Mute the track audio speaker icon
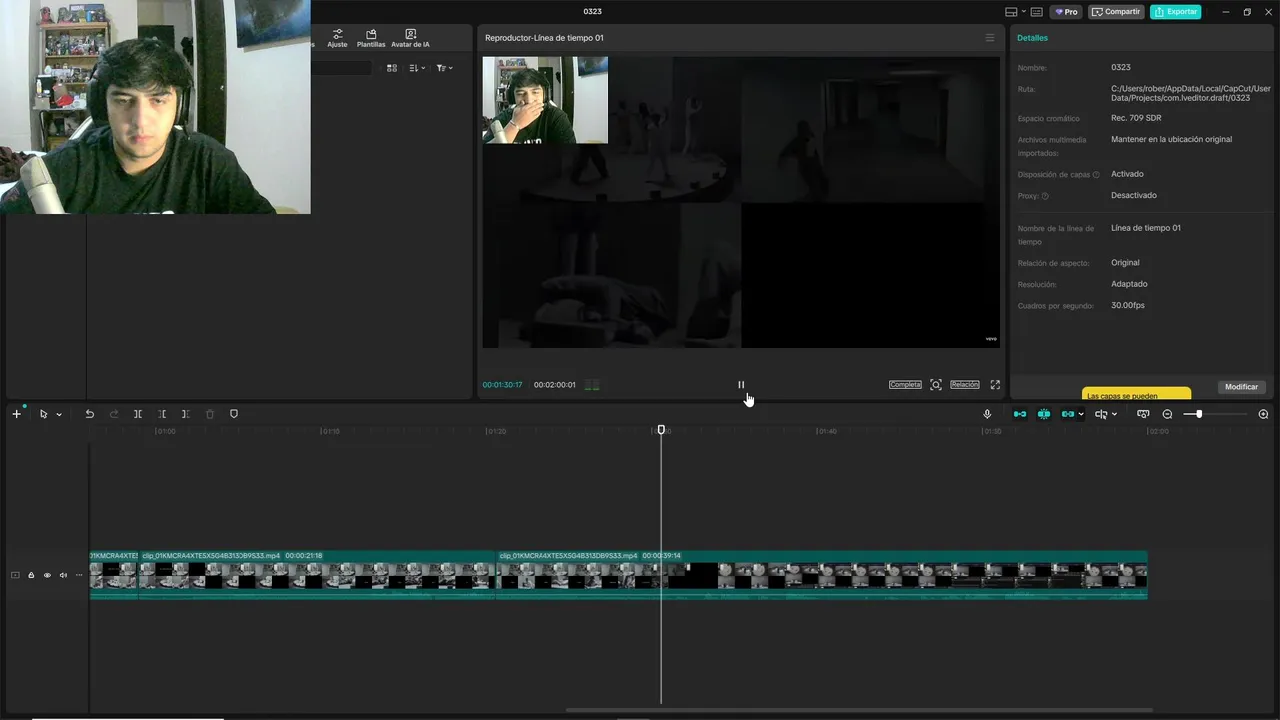 (x=63, y=575)
